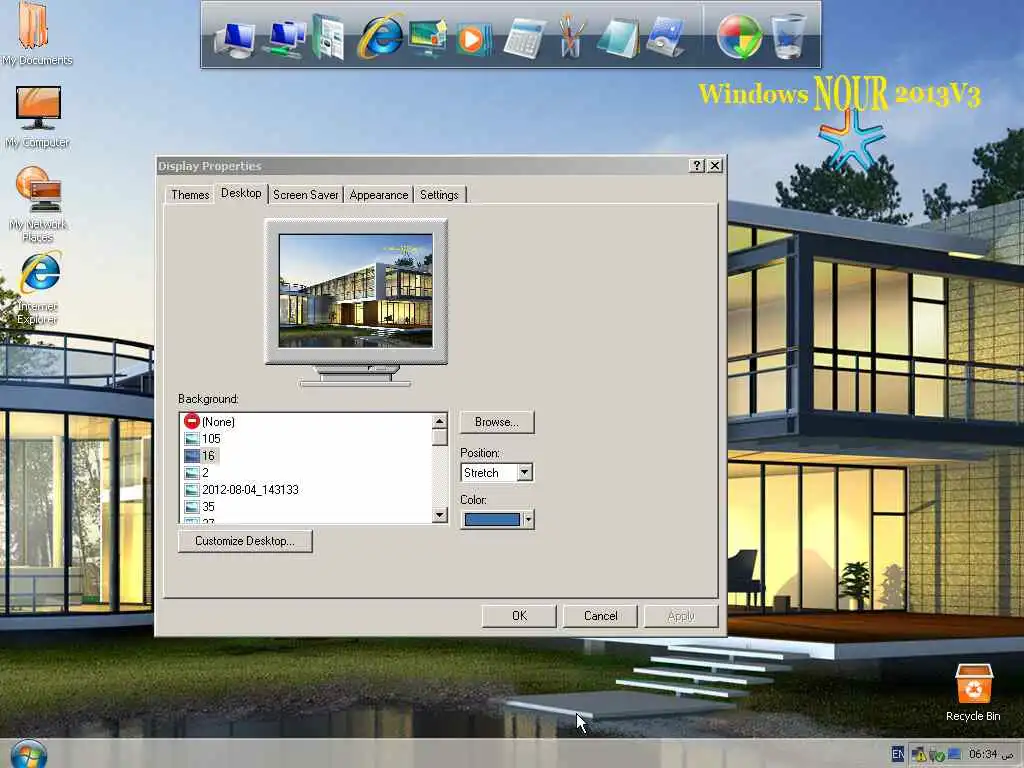
Task: Click the yellow warning tray icon
Action: pos(918,755)
